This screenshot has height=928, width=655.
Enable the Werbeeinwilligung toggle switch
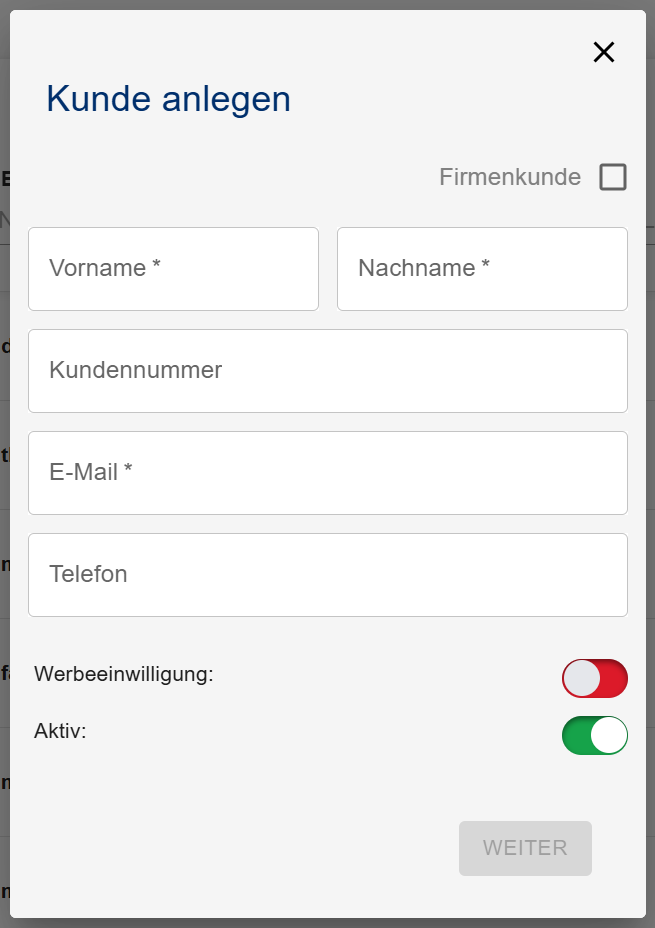pyautogui.click(x=595, y=678)
